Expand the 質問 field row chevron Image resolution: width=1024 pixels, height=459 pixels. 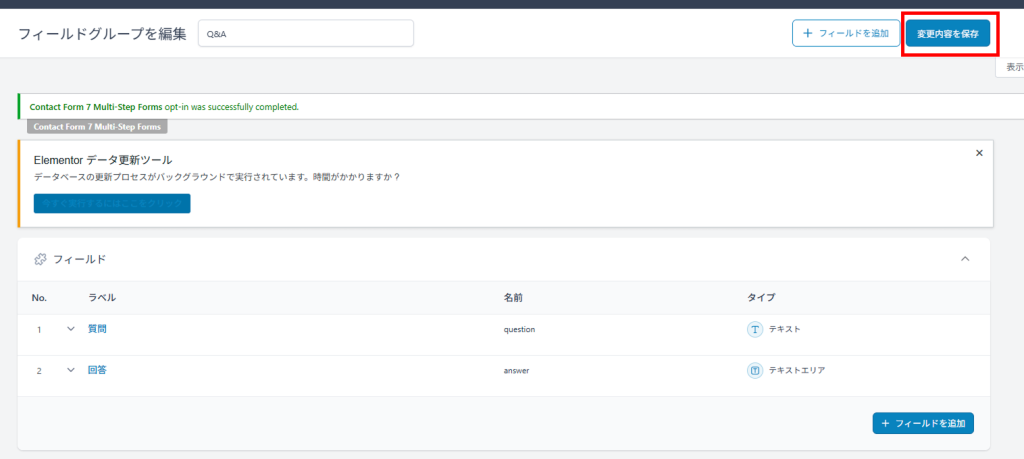pyautogui.click(x=71, y=329)
